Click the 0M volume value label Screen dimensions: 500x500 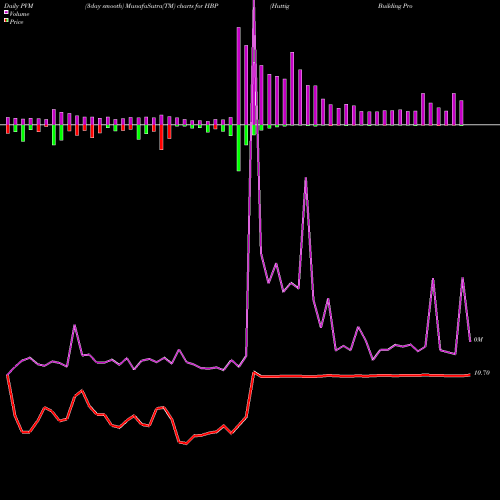[478, 339]
